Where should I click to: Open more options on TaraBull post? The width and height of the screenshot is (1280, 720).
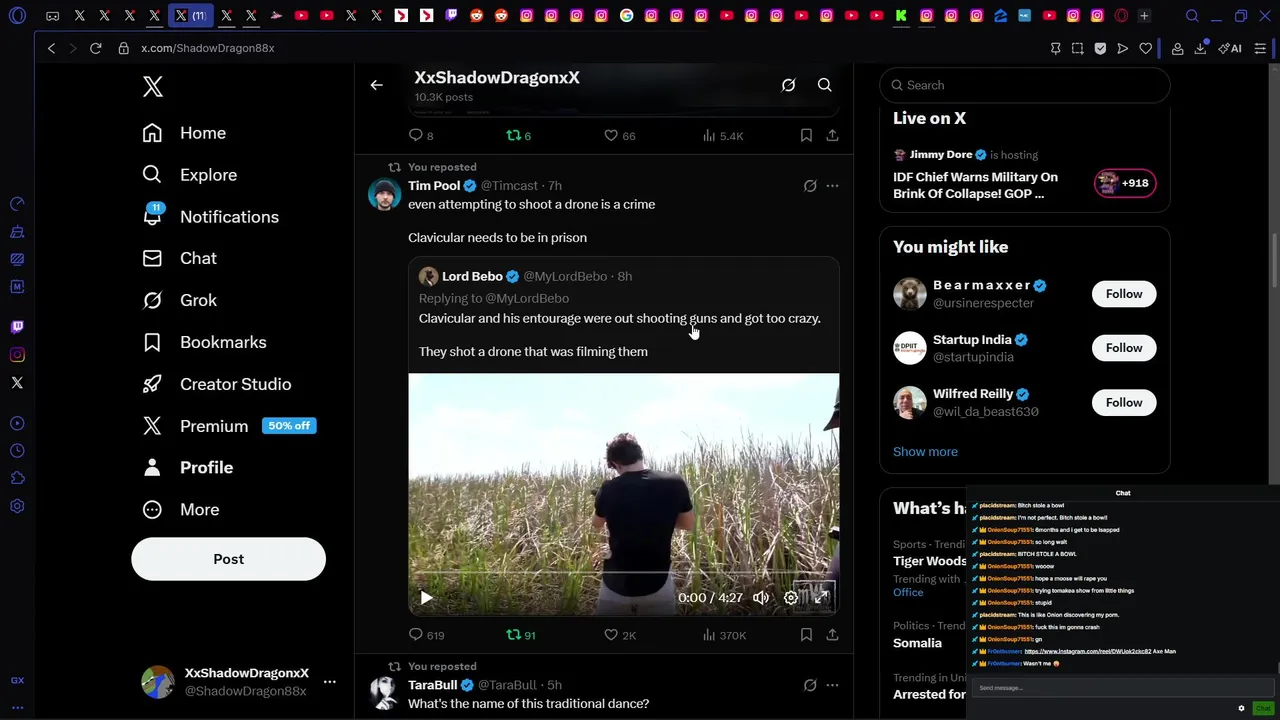click(832, 685)
